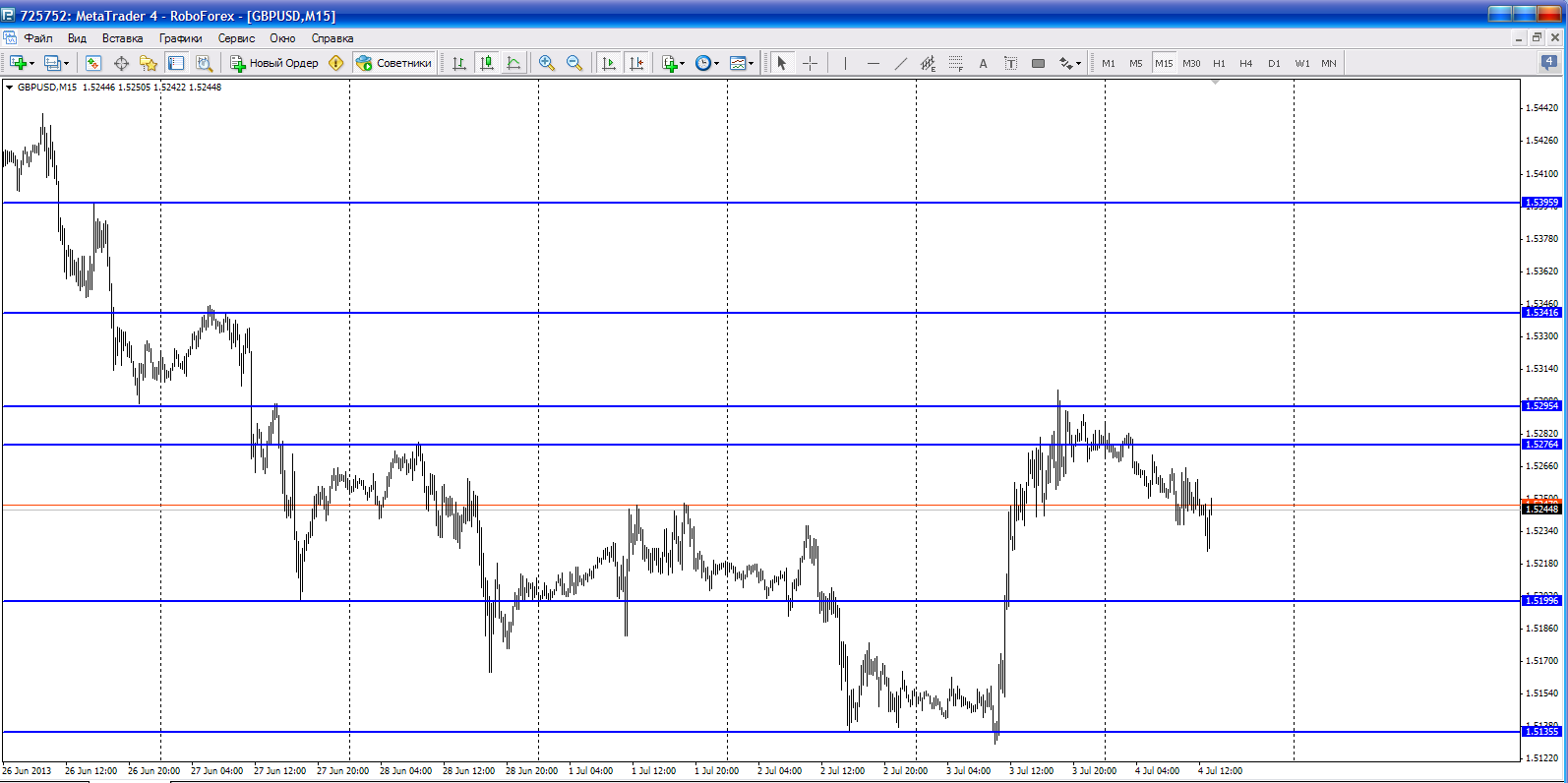Select the Fibonacci retracement tool
Viewport: 1568px width, 783px height.
(x=955, y=63)
